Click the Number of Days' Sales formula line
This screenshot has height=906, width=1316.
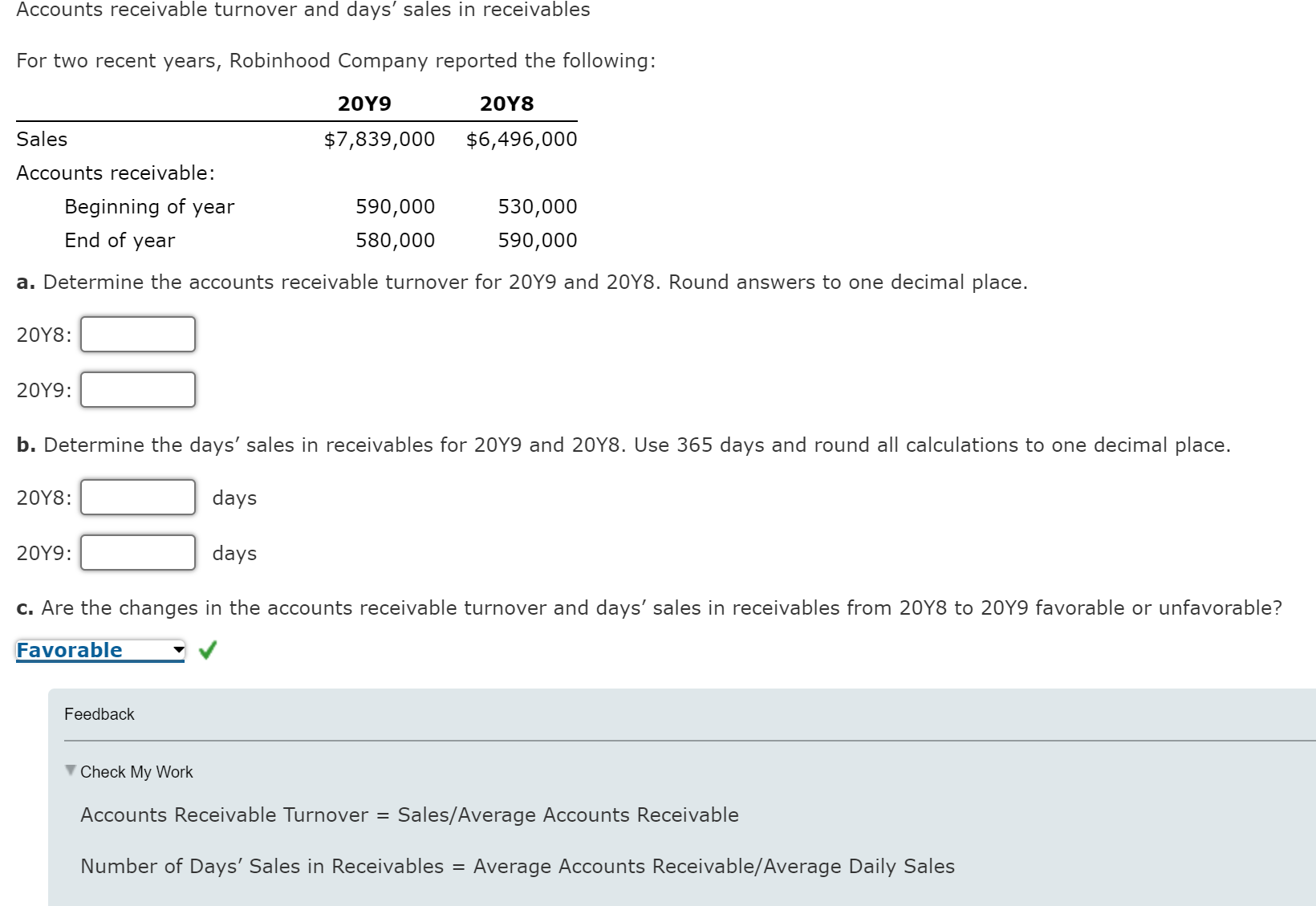pyautogui.click(x=517, y=866)
